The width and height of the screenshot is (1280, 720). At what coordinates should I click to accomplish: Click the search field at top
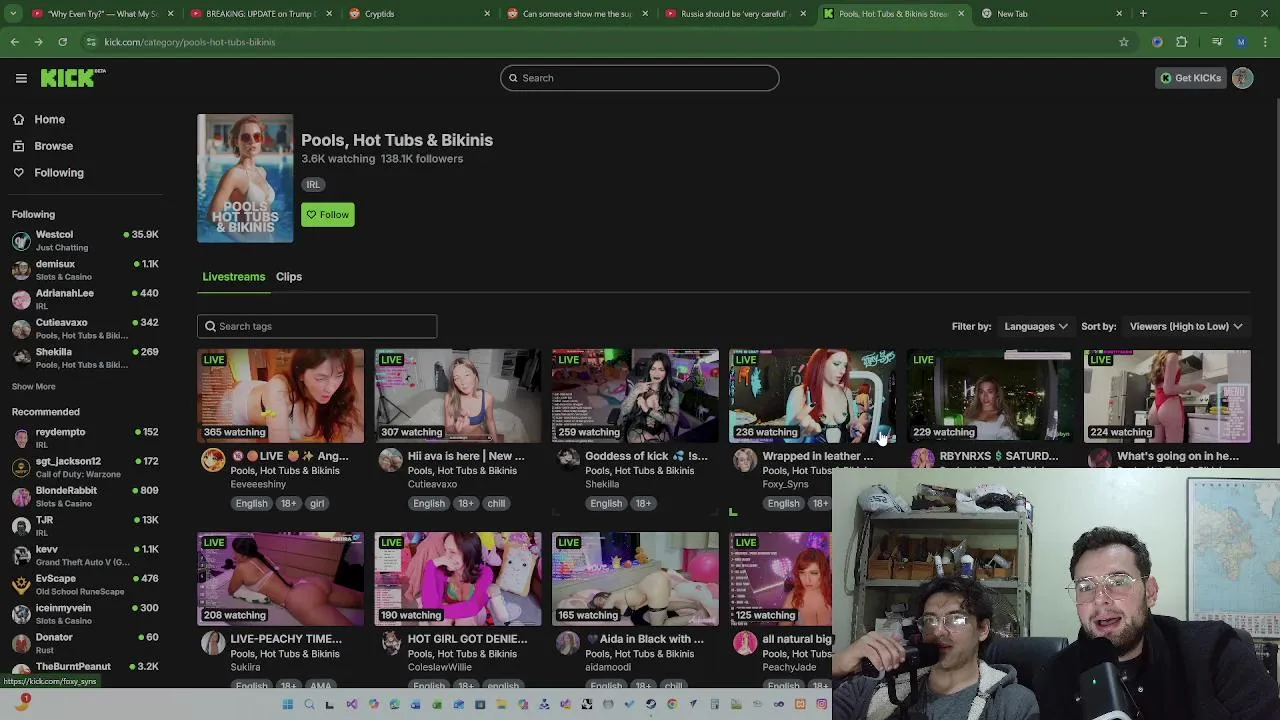point(640,78)
